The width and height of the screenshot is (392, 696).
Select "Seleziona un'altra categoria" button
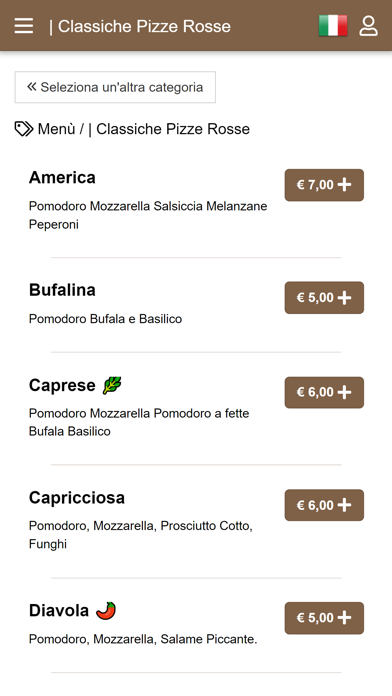[115, 87]
